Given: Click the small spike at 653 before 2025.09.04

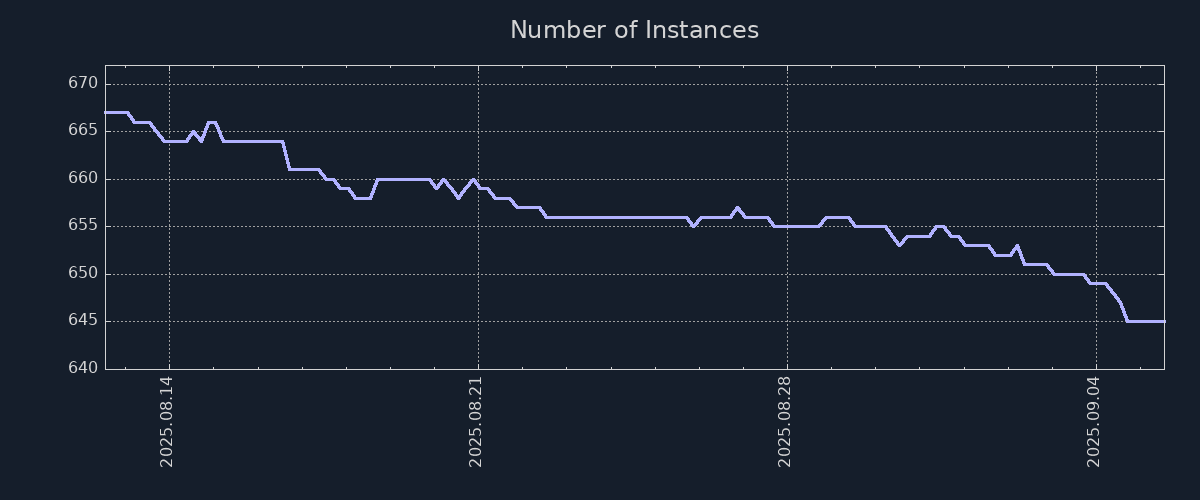Looking at the screenshot, I should (x=1017, y=245).
